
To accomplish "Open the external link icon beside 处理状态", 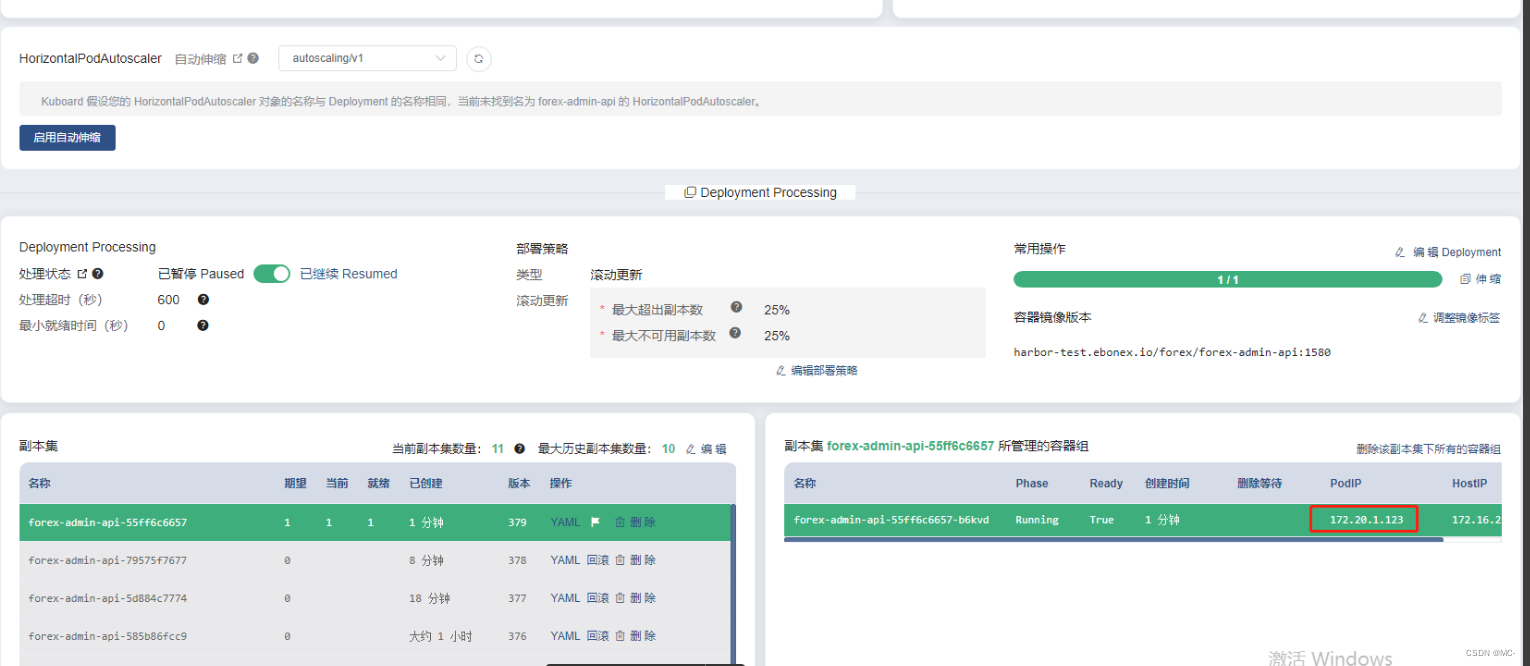I will (x=79, y=273).
